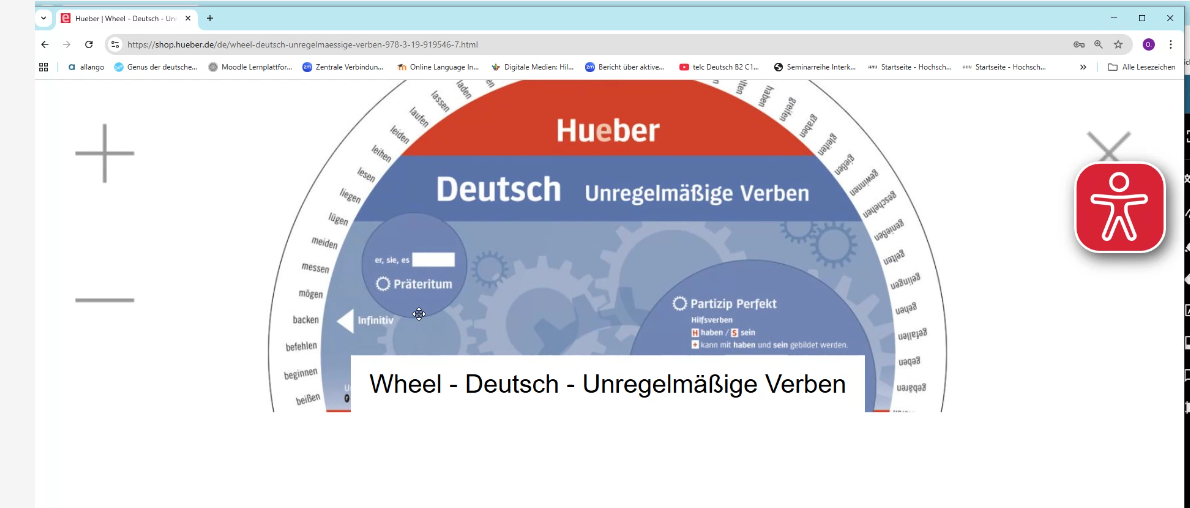The width and height of the screenshot is (1190, 508).
Task: Reload the Hueber shop page
Action: coord(89,45)
